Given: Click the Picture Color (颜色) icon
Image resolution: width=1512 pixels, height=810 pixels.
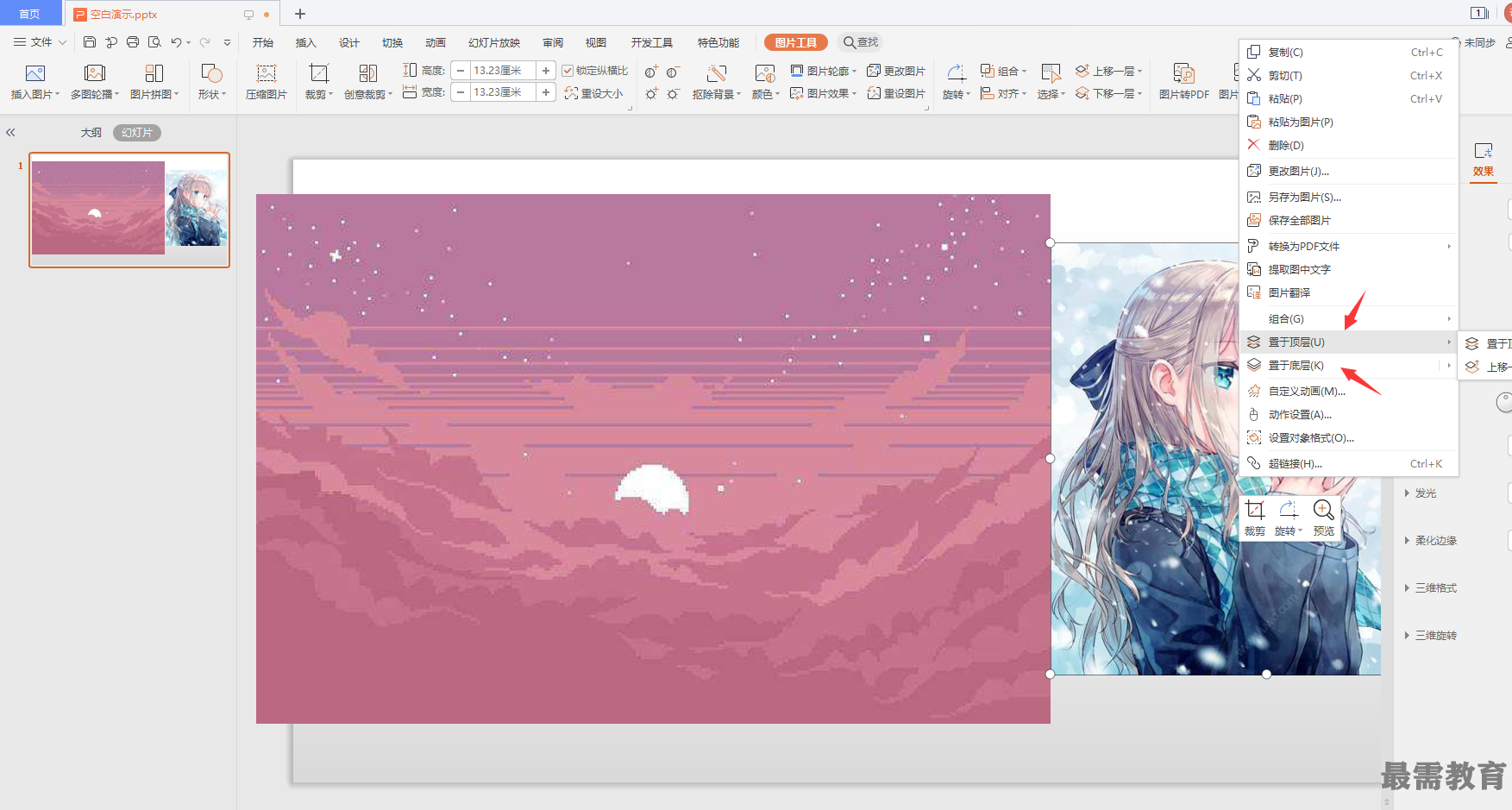Looking at the screenshot, I should coord(765,73).
